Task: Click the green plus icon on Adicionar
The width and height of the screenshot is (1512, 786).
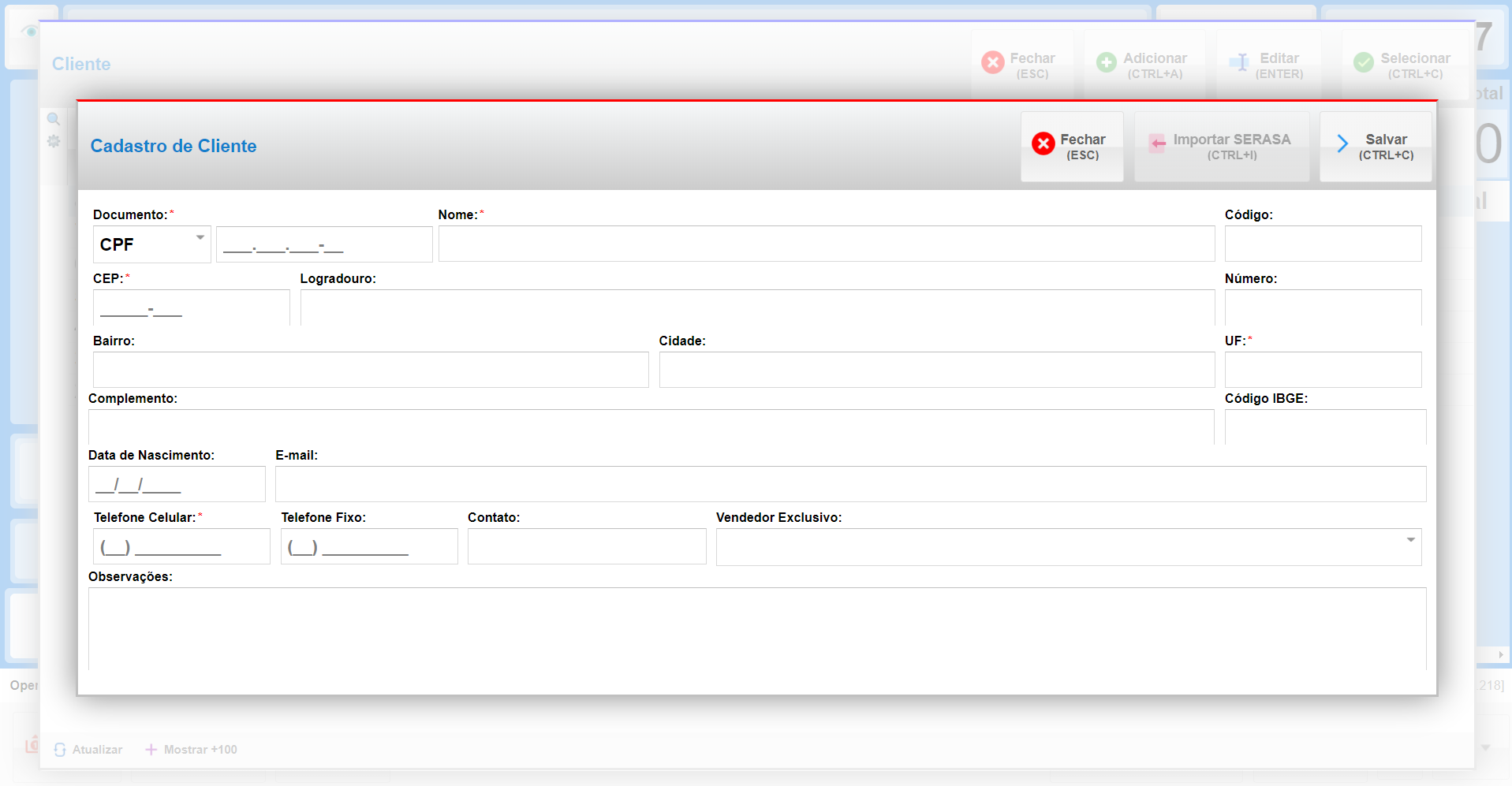Action: (x=1107, y=62)
